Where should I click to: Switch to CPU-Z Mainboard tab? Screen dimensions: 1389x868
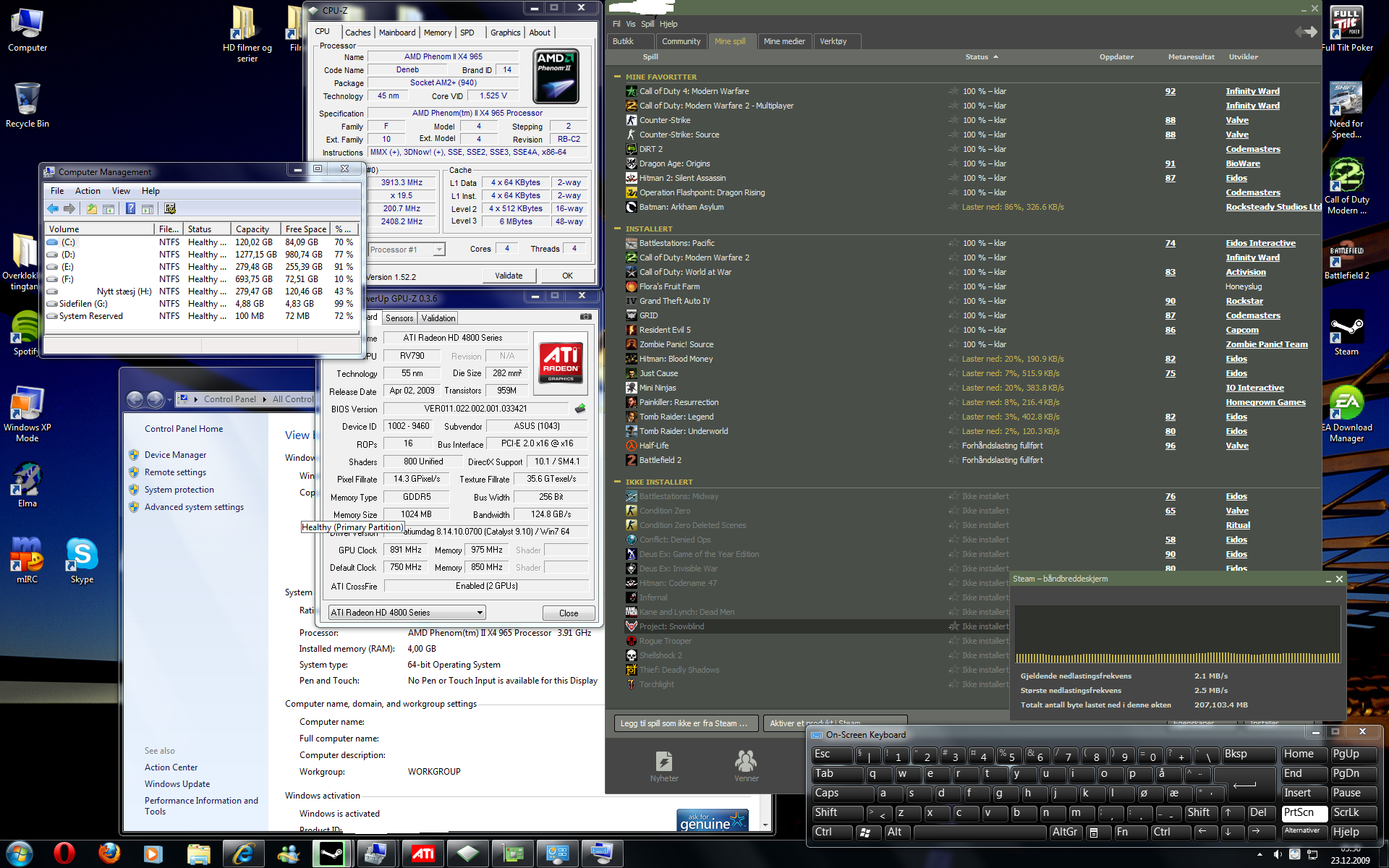(397, 33)
